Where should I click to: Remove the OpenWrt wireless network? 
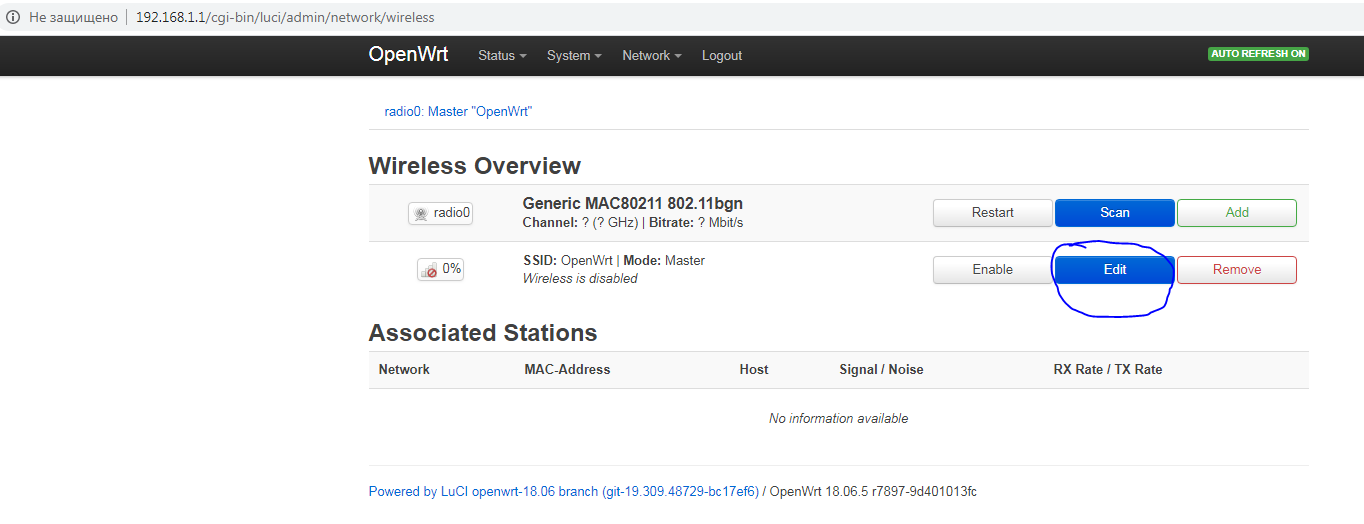point(1236,270)
